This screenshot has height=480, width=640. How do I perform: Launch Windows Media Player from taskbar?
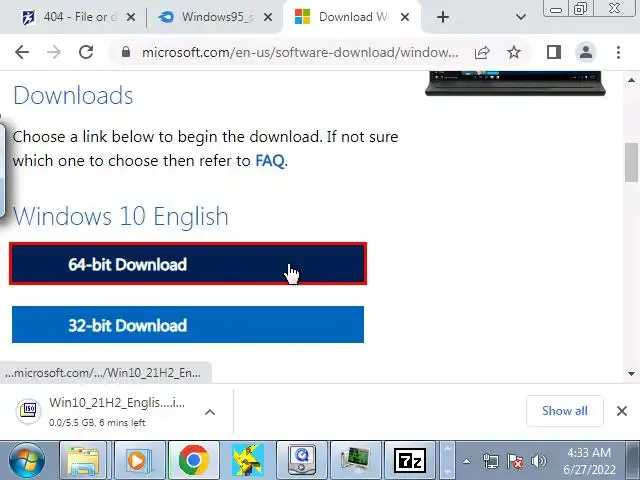point(140,460)
